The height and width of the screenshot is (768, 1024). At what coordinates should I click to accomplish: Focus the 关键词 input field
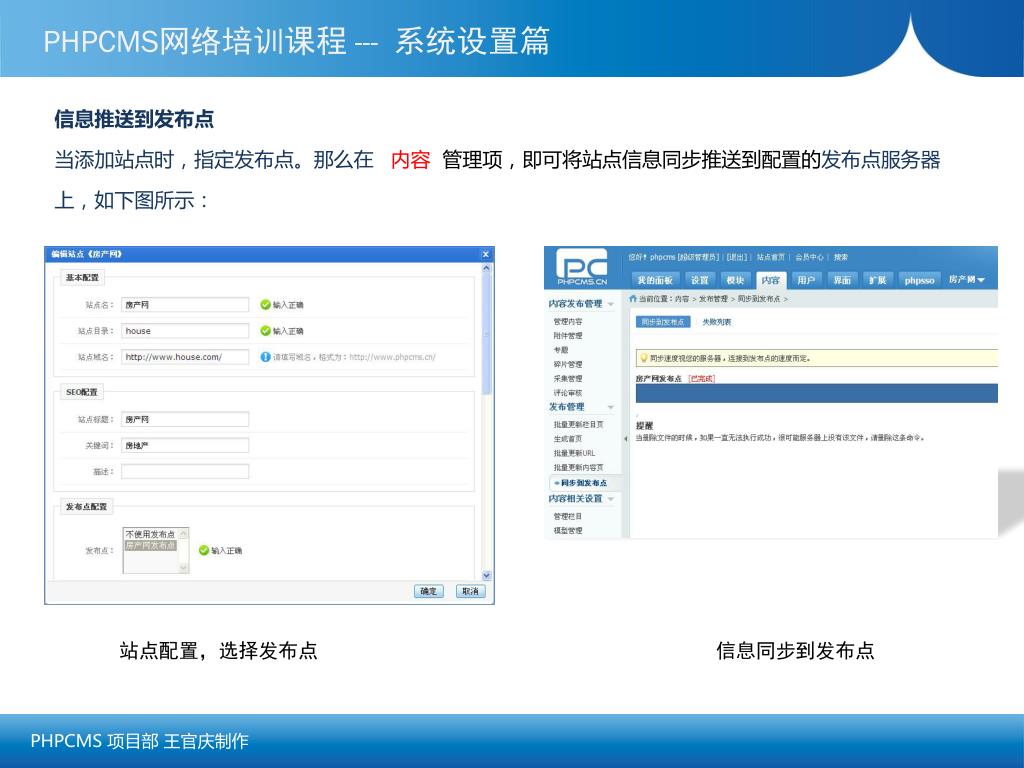[185, 445]
